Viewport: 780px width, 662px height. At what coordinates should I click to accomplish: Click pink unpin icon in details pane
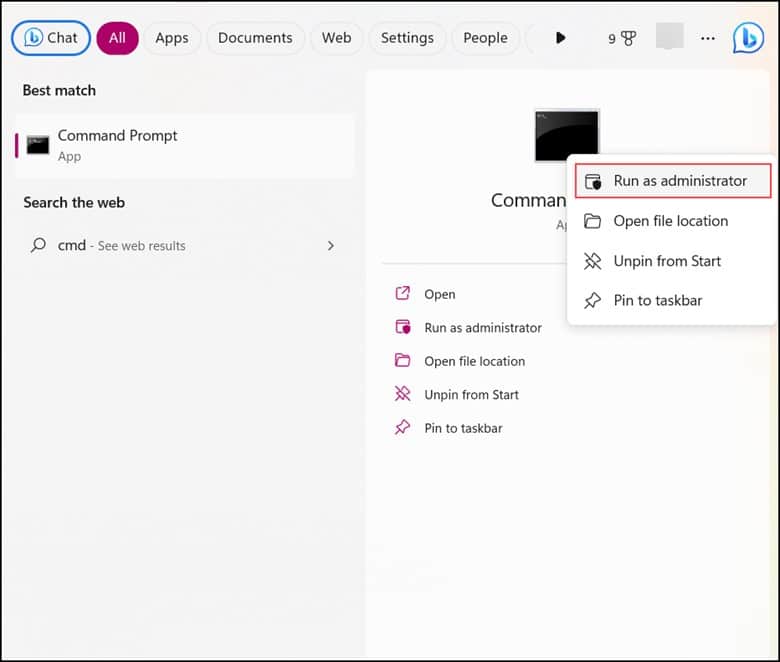click(402, 393)
